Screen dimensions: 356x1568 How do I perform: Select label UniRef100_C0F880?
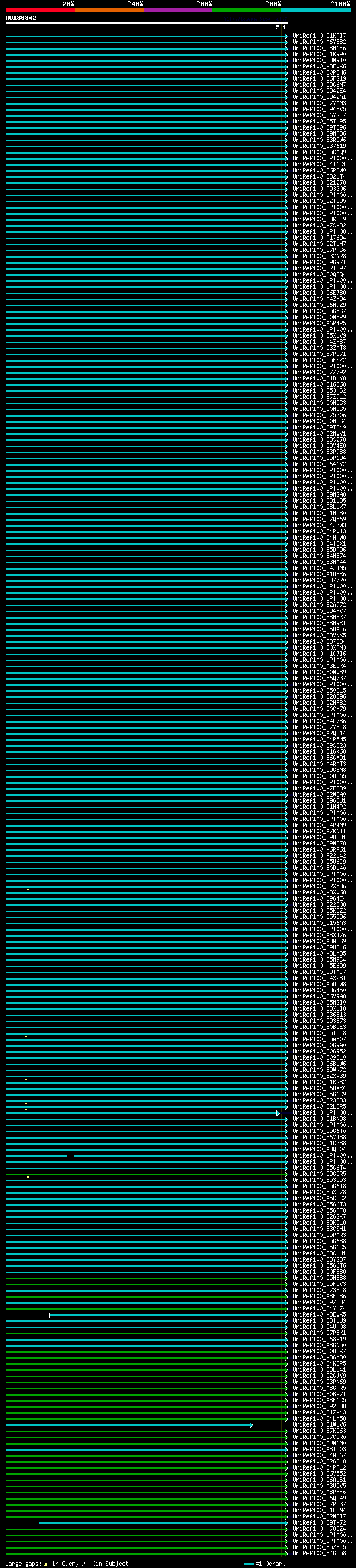pos(319,1272)
